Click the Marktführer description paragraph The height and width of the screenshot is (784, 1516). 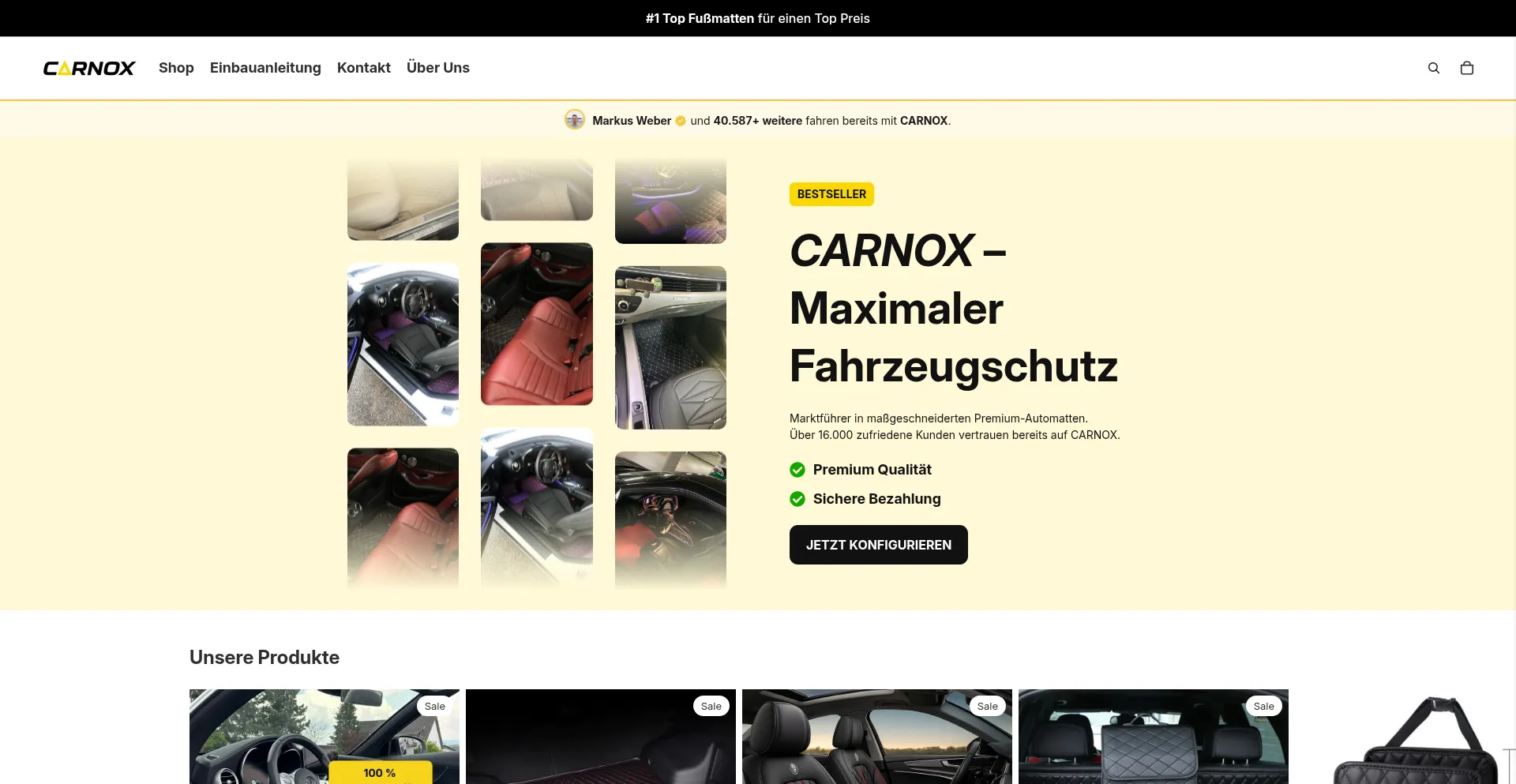point(955,426)
